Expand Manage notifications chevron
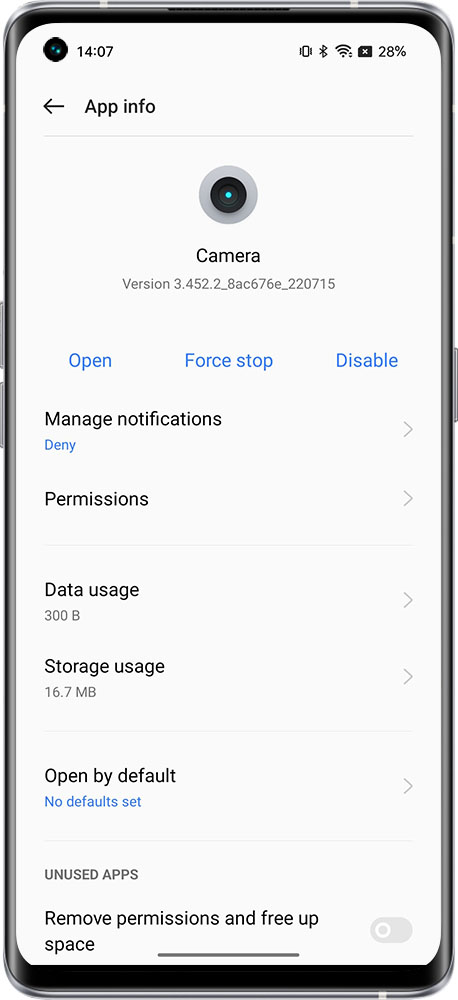Viewport: 458px width, 1000px height. [408, 430]
